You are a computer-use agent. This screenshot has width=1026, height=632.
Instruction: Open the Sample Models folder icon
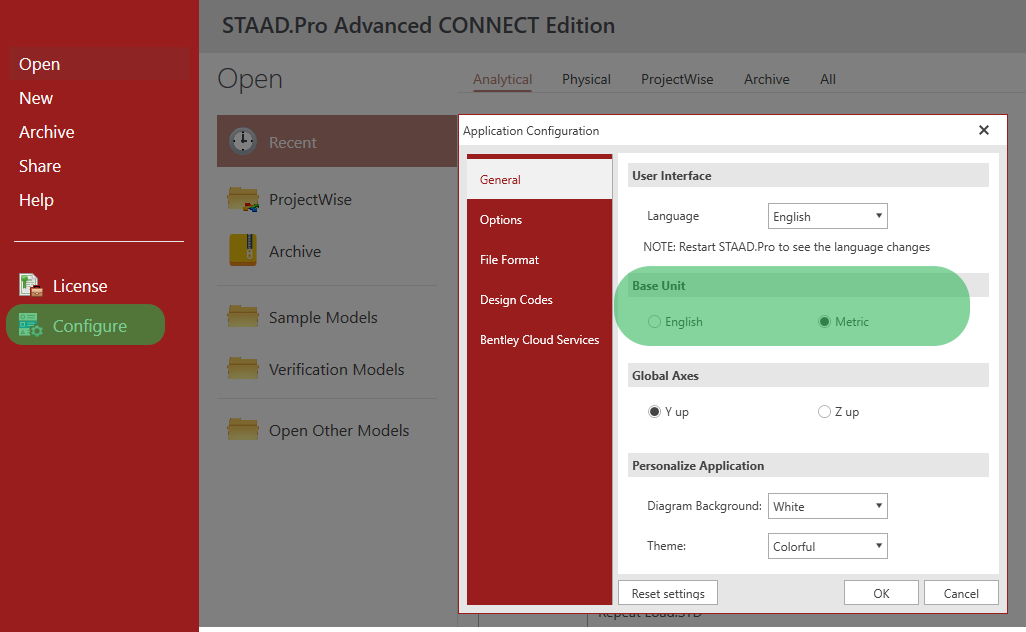(243, 317)
